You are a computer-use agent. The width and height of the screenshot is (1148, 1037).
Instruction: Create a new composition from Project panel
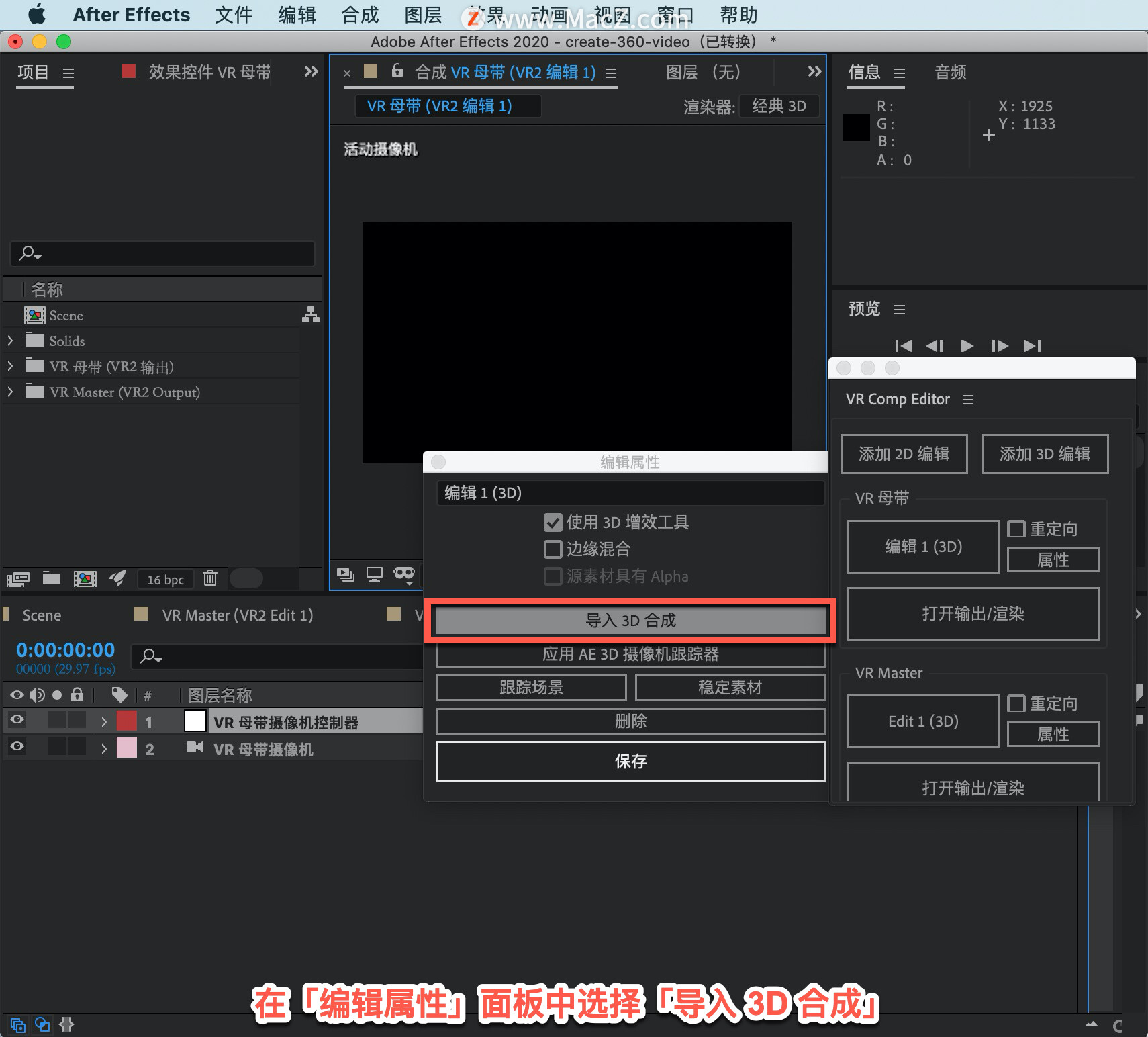click(85, 578)
